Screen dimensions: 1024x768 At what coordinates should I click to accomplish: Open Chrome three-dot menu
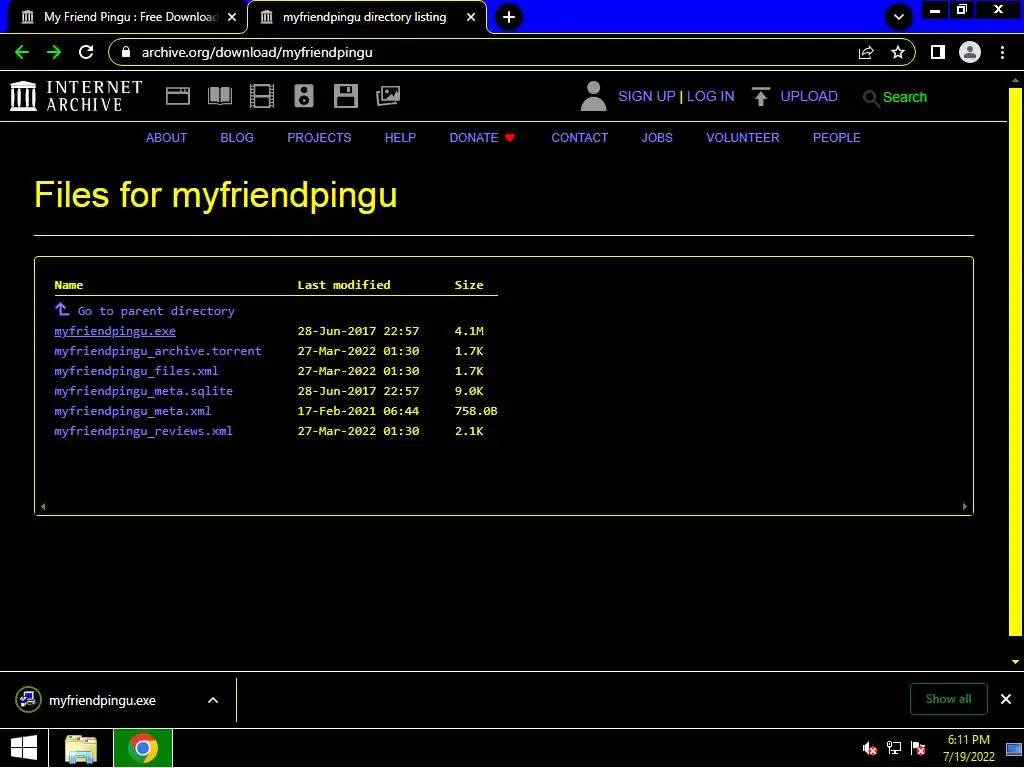pos(1002,52)
